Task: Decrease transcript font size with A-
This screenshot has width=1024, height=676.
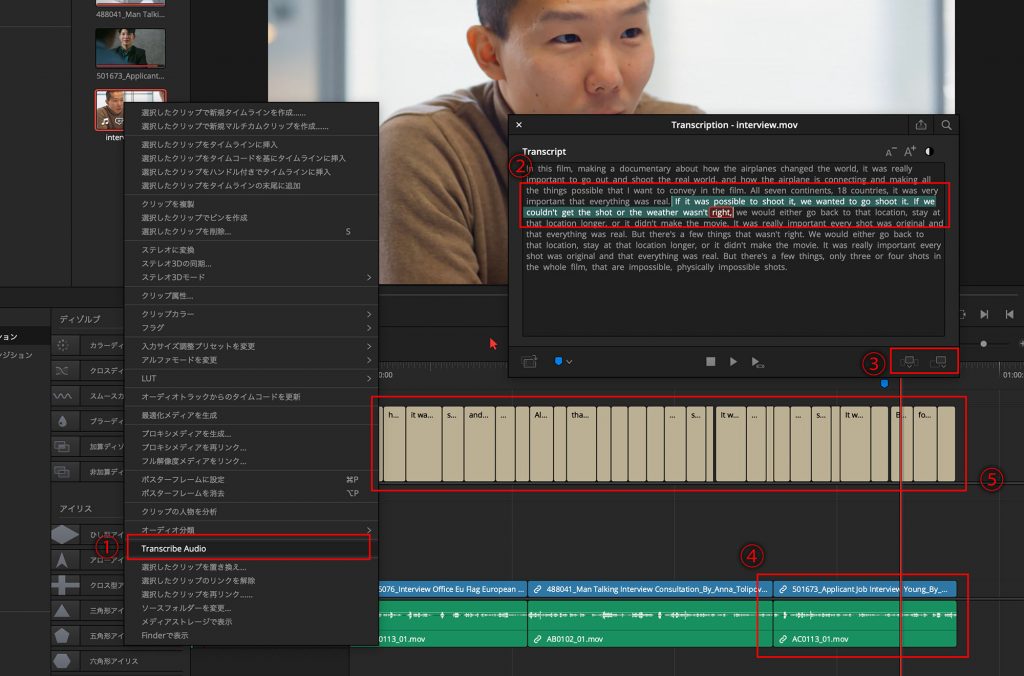Action: tap(891, 152)
